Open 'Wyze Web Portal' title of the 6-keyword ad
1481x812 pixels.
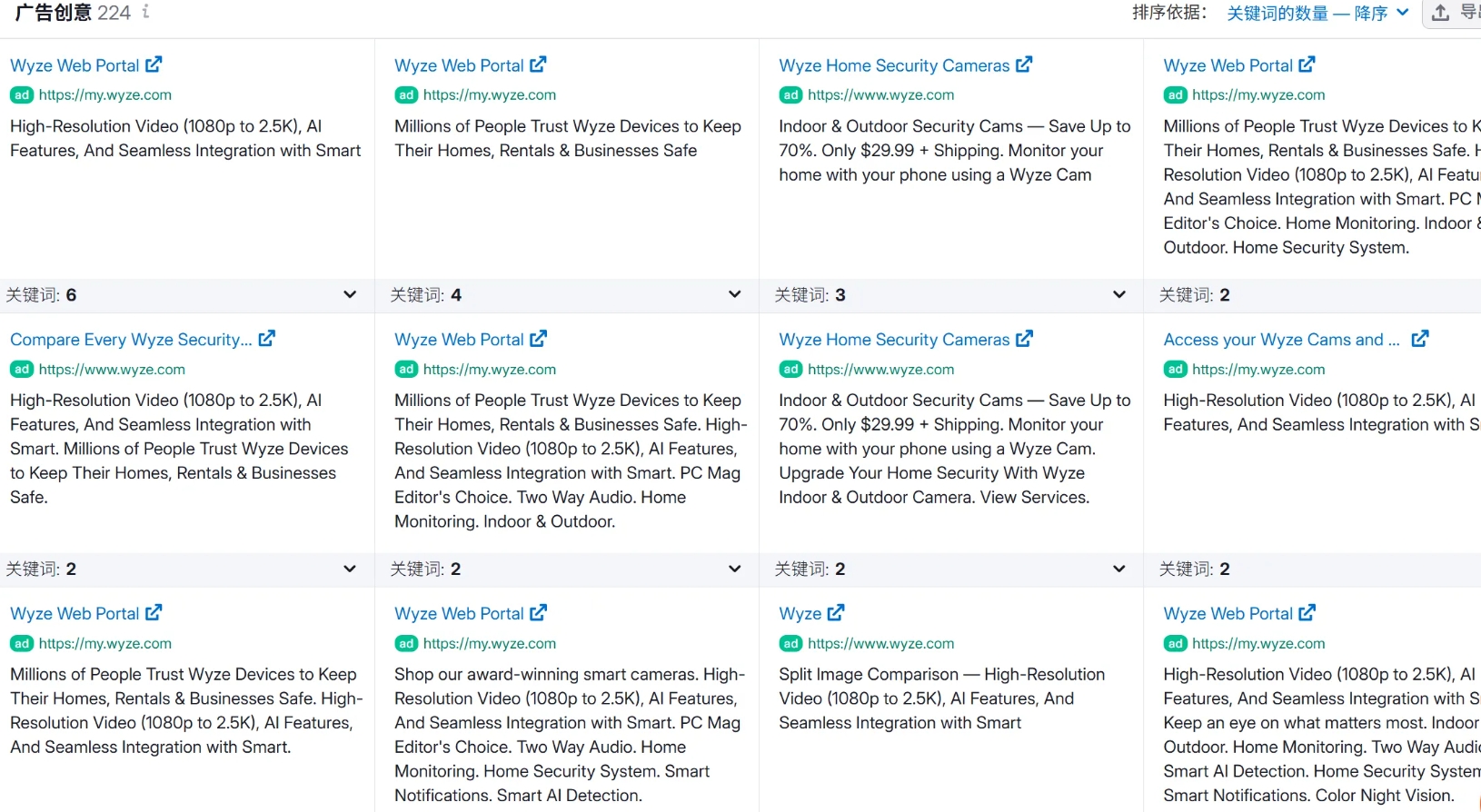[75, 65]
